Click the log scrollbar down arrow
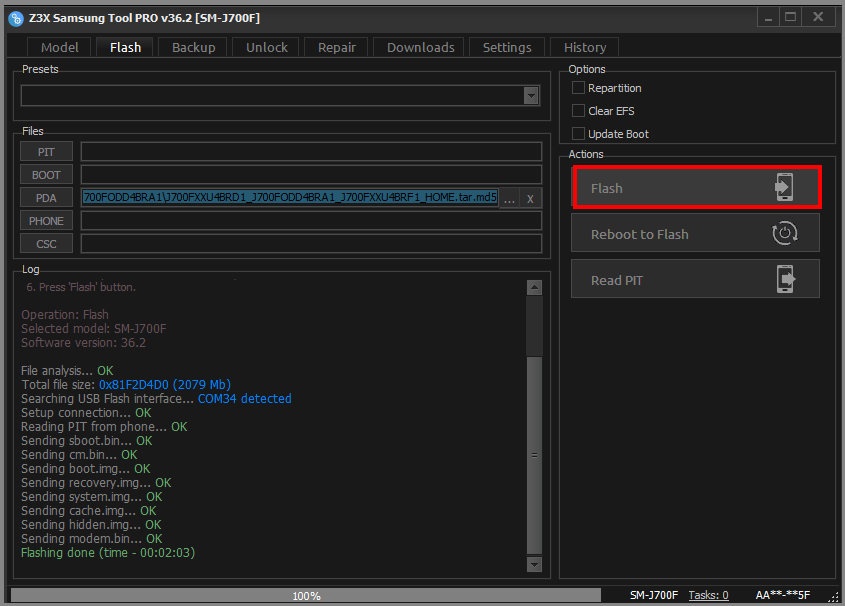845x606 pixels. [534, 565]
